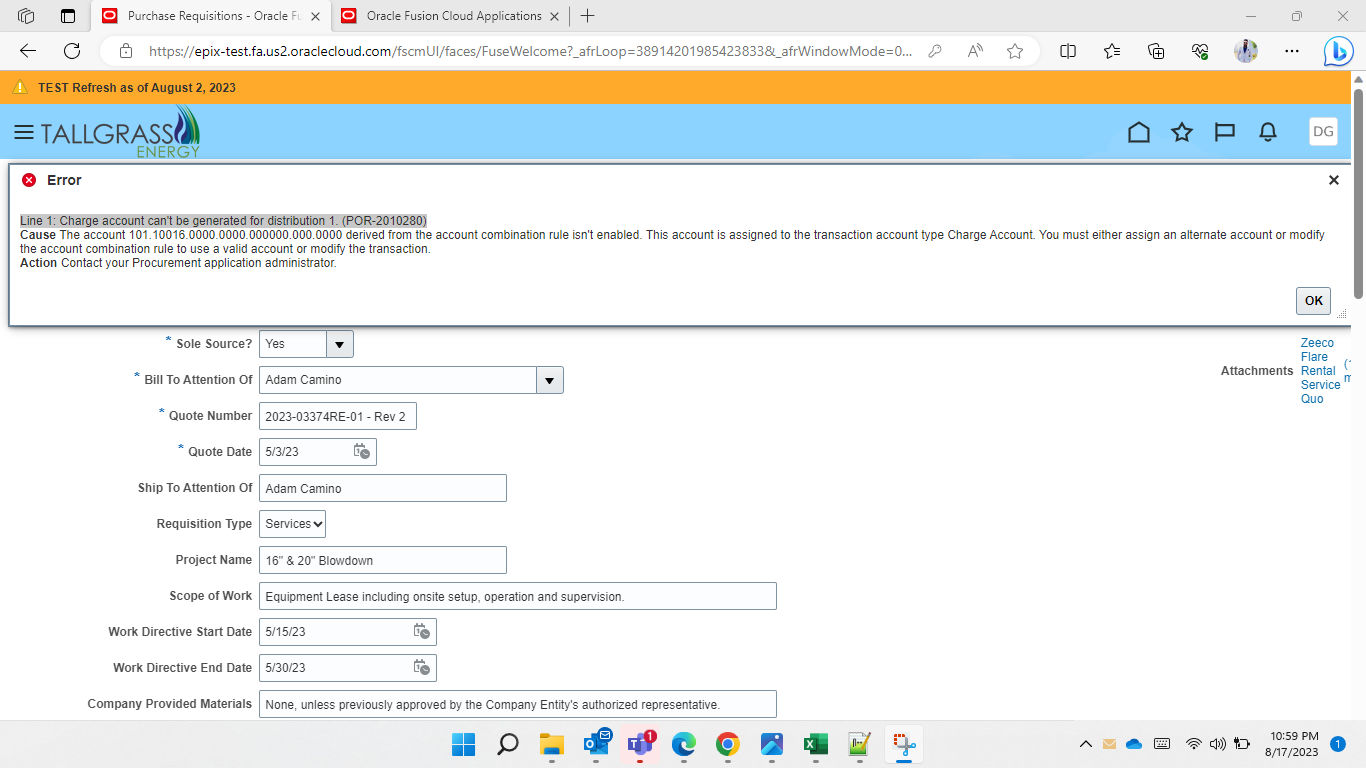Click the Ship To Attention Of field

(x=383, y=488)
